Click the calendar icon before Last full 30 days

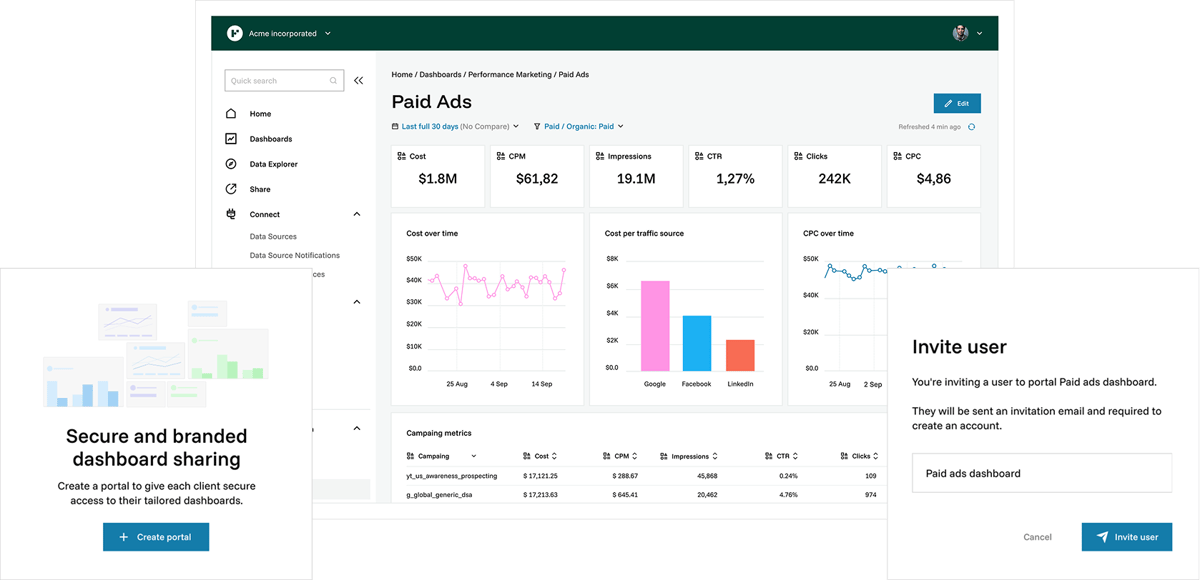tap(394, 126)
